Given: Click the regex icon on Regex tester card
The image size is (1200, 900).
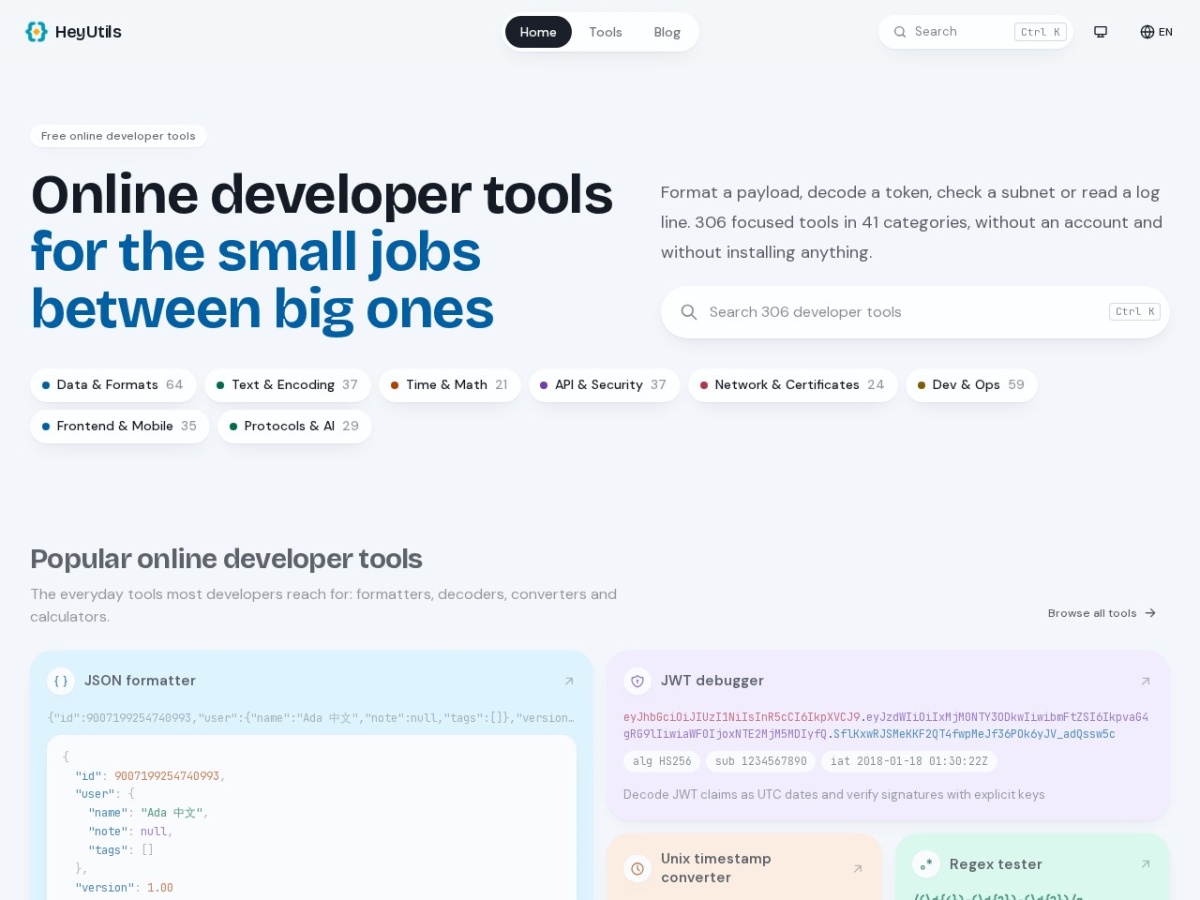Looking at the screenshot, I should 926,864.
